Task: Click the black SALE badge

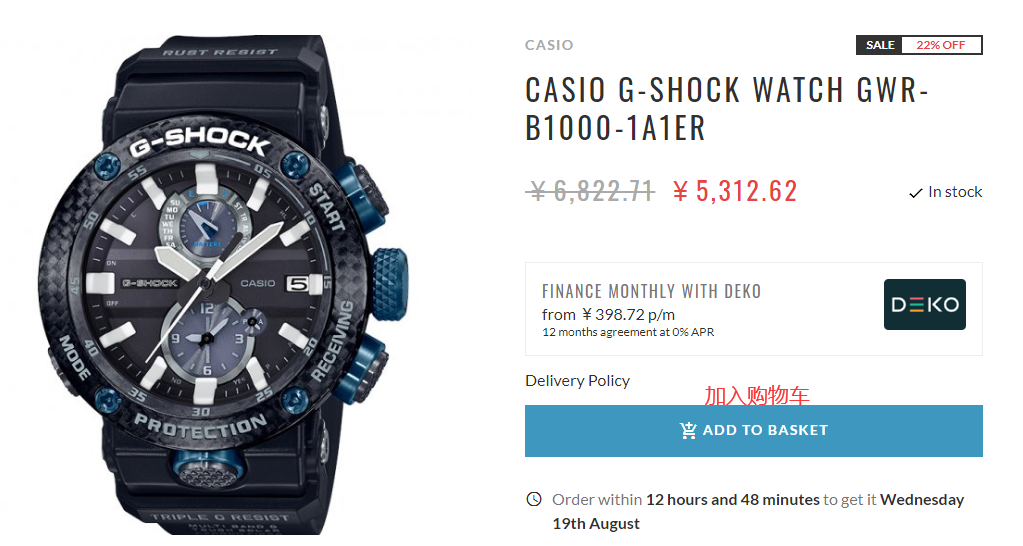Action: 880,45
